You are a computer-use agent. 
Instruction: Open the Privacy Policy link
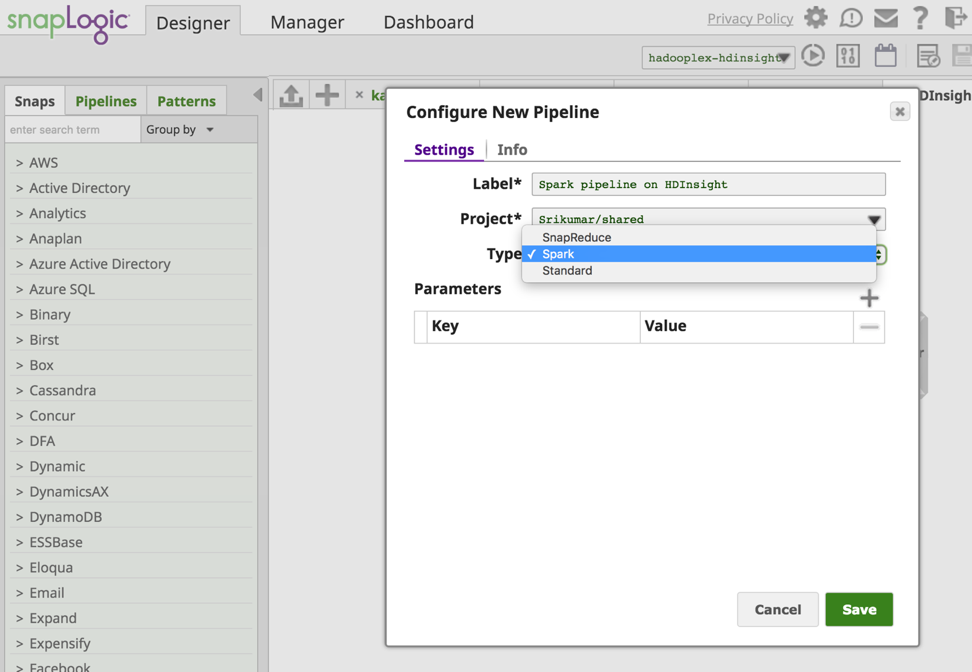750,19
